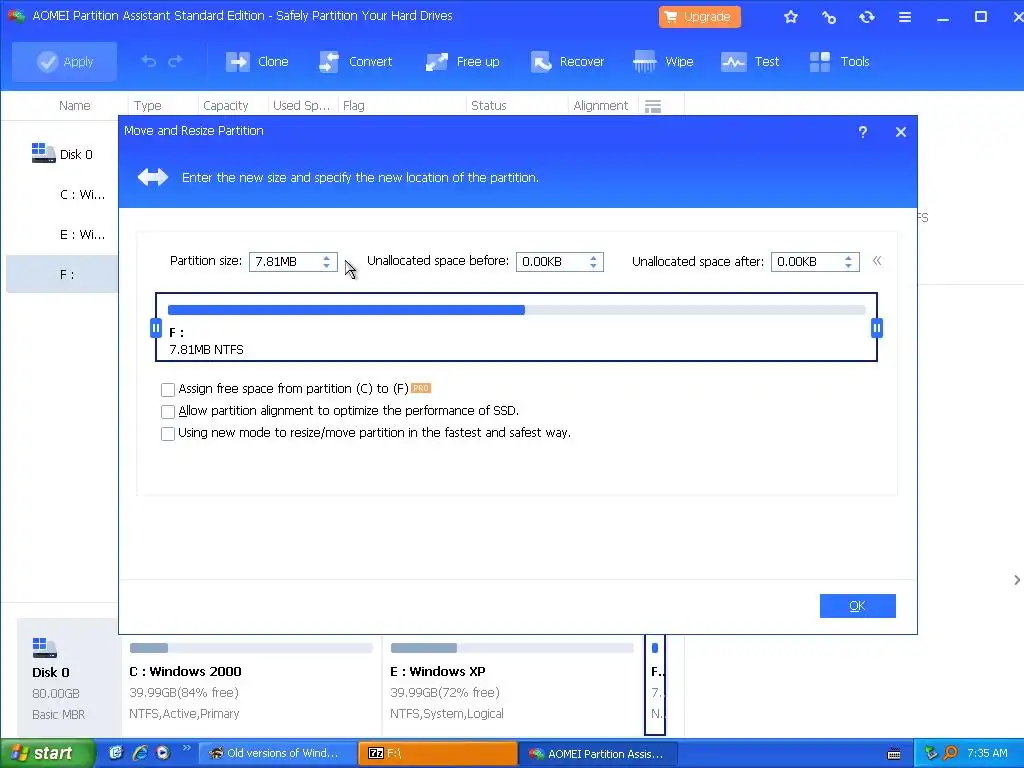Click the Undo arrow icon

[149, 61]
